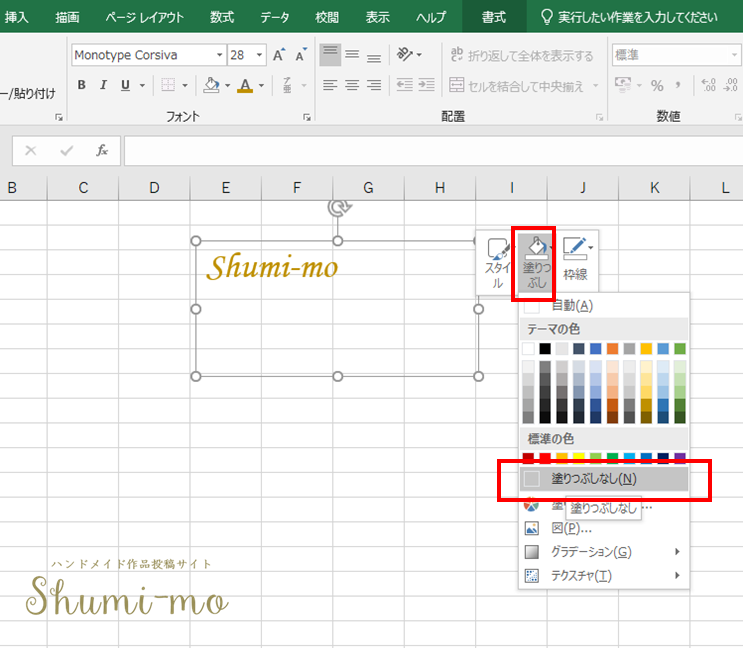The width and height of the screenshot is (743, 648).
Task: Pick yellow standard color swatch
Action: point(579,457)
